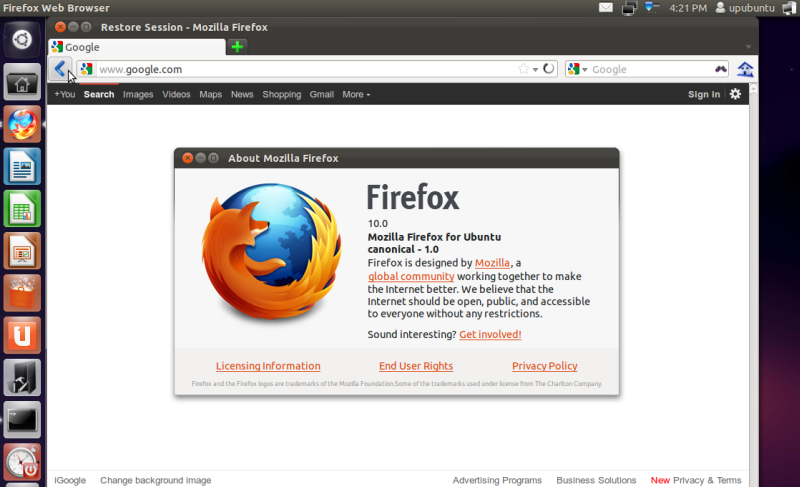
Task: Open Home Folder from the launcher
Action: point(22,82)
